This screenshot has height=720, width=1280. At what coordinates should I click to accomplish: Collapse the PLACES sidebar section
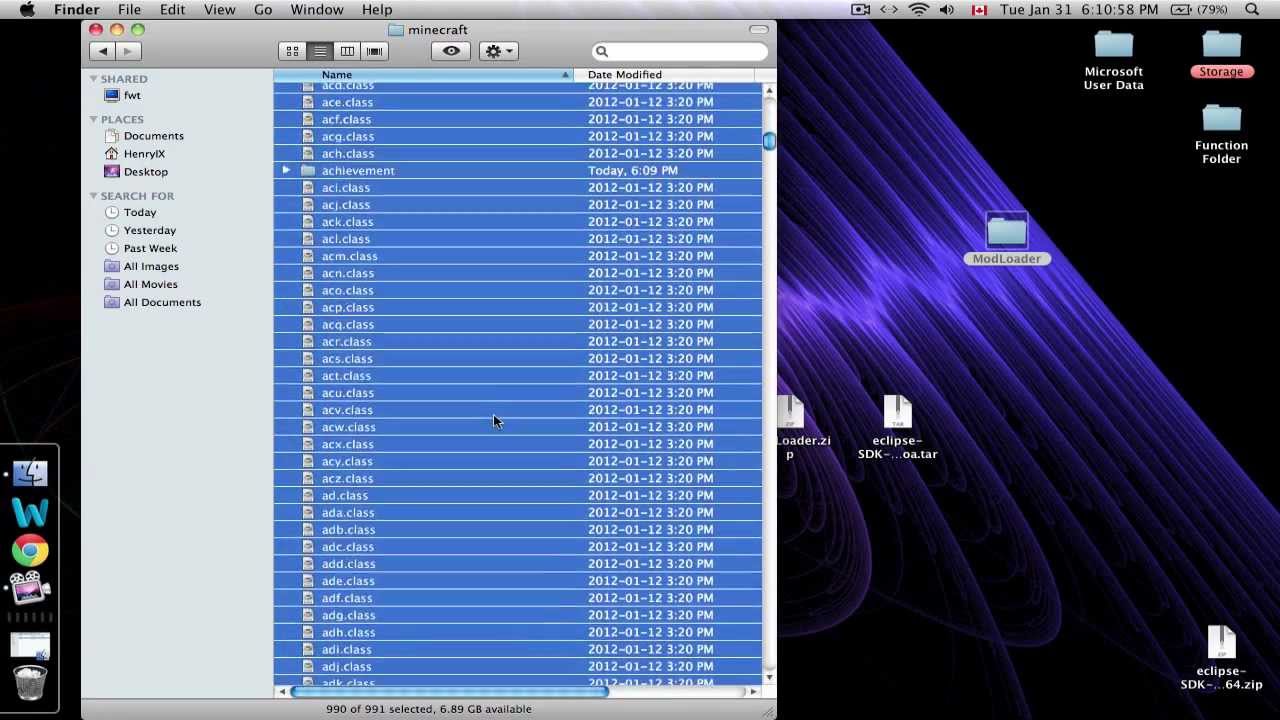pos(93,119)
